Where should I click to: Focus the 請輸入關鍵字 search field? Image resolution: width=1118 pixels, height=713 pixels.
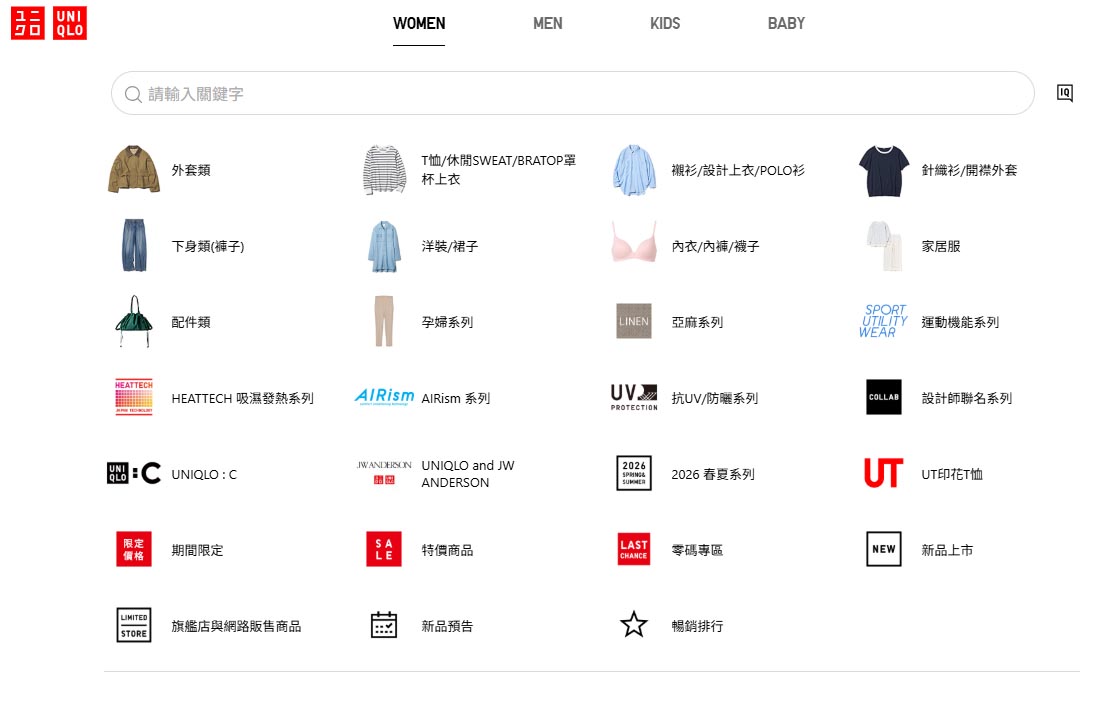coord(573,93)
